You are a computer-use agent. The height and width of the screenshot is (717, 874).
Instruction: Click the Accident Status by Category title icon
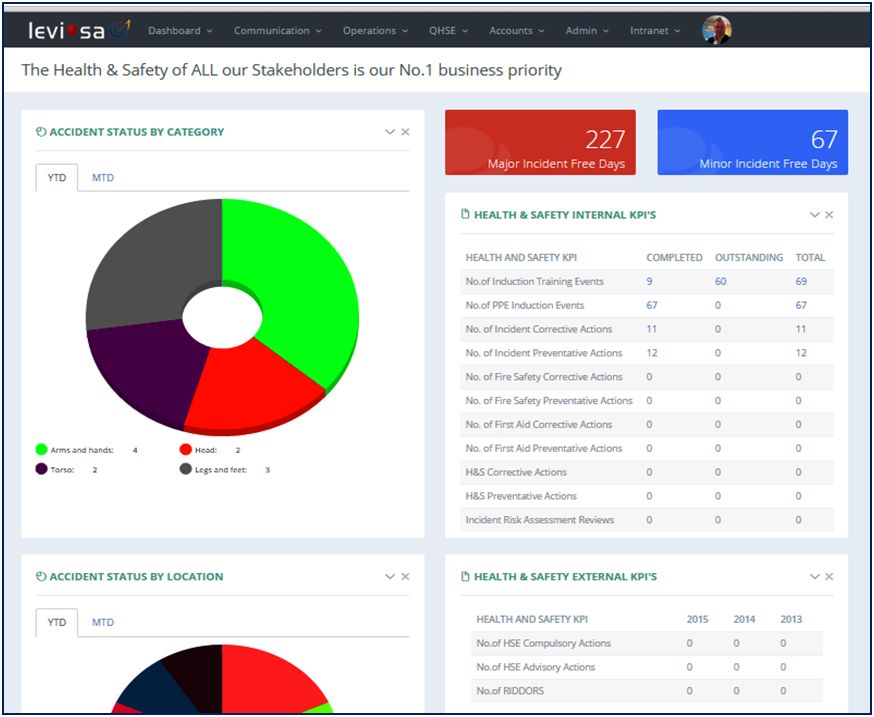click(41, 132)
